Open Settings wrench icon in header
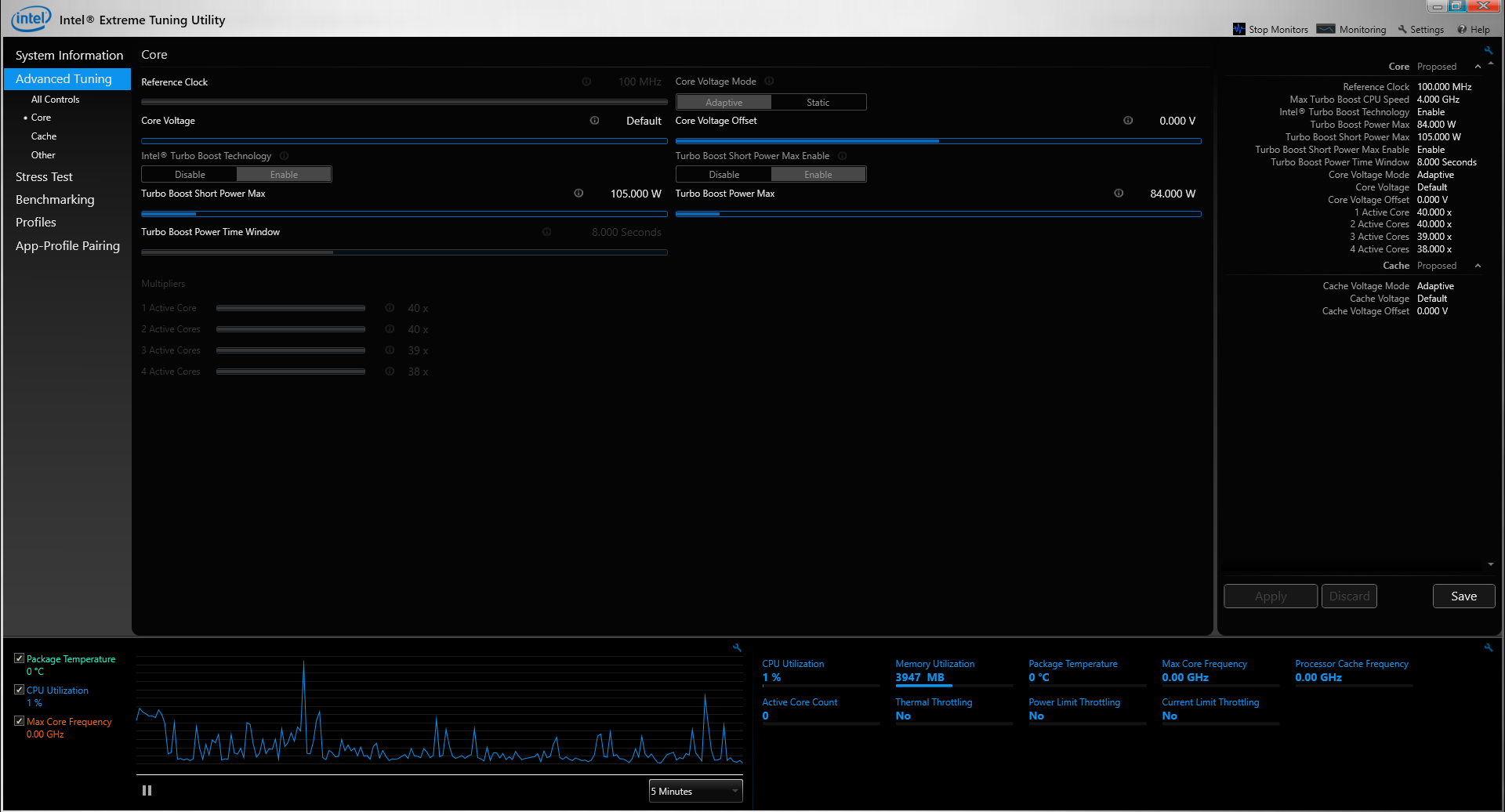 click(1402, 29)
